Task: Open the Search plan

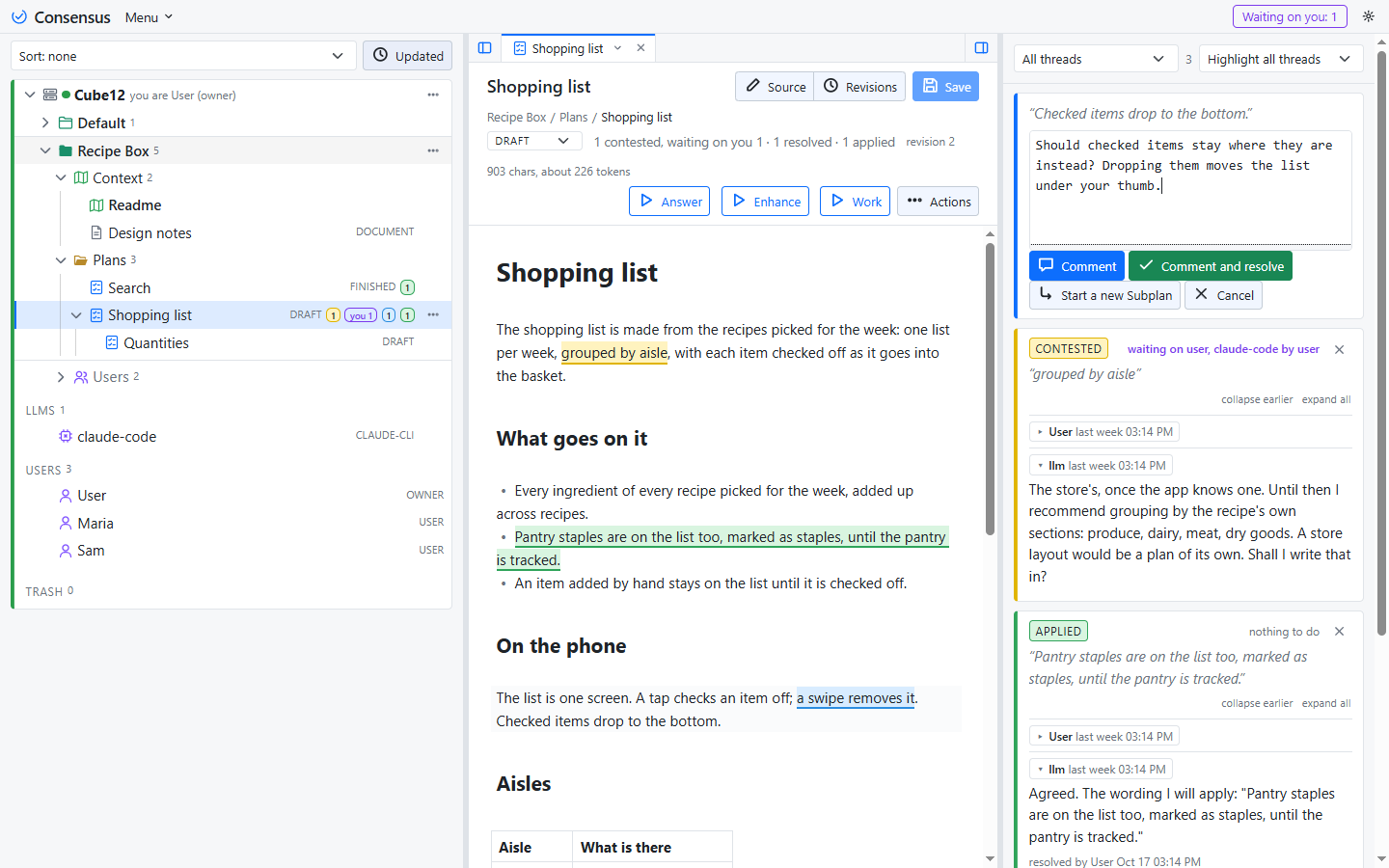Action: [129, 287]
